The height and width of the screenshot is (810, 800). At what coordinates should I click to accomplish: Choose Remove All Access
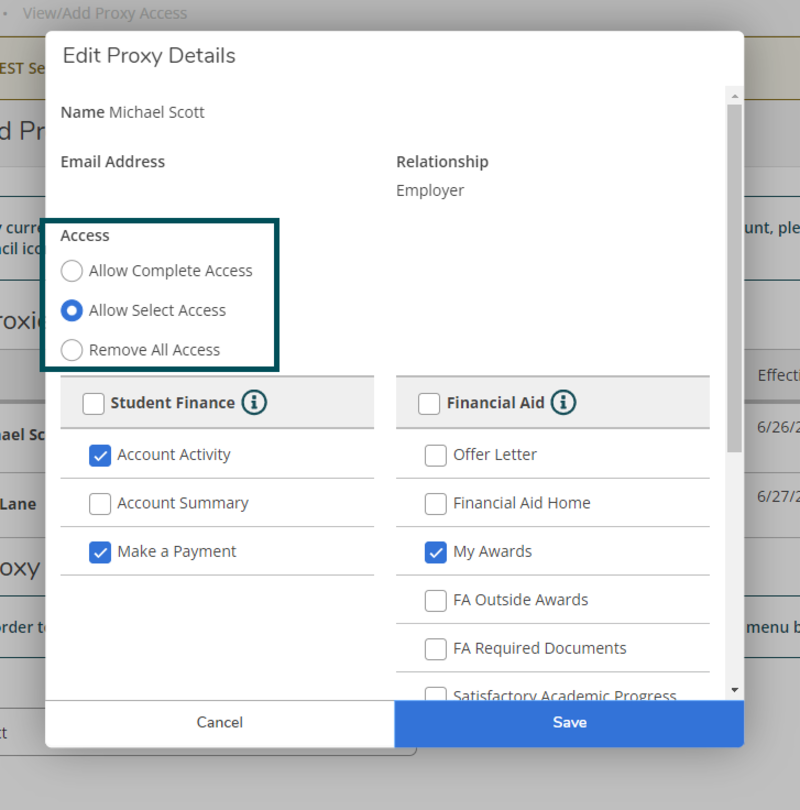point(71,350)
